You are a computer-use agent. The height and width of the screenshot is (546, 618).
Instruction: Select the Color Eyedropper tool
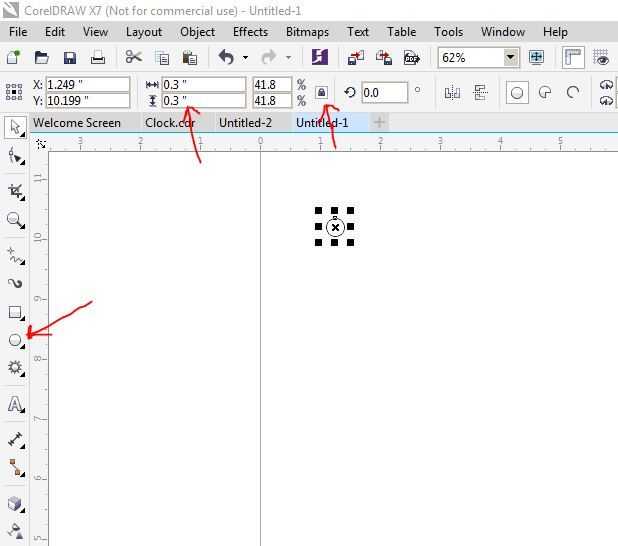(15, 531)
